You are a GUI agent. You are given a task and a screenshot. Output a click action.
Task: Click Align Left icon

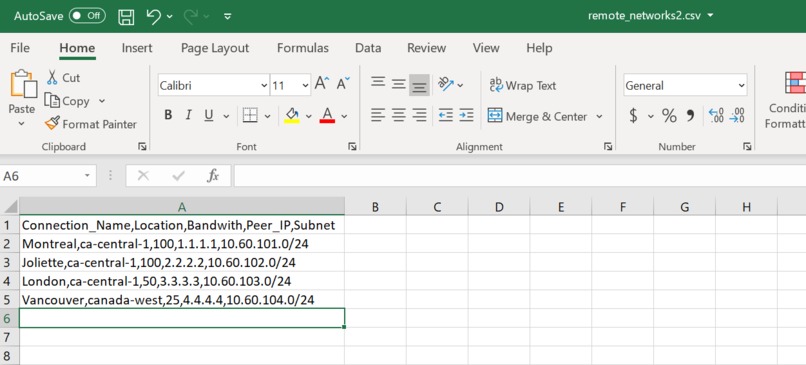pyautogui.click(x=378, y=115)
